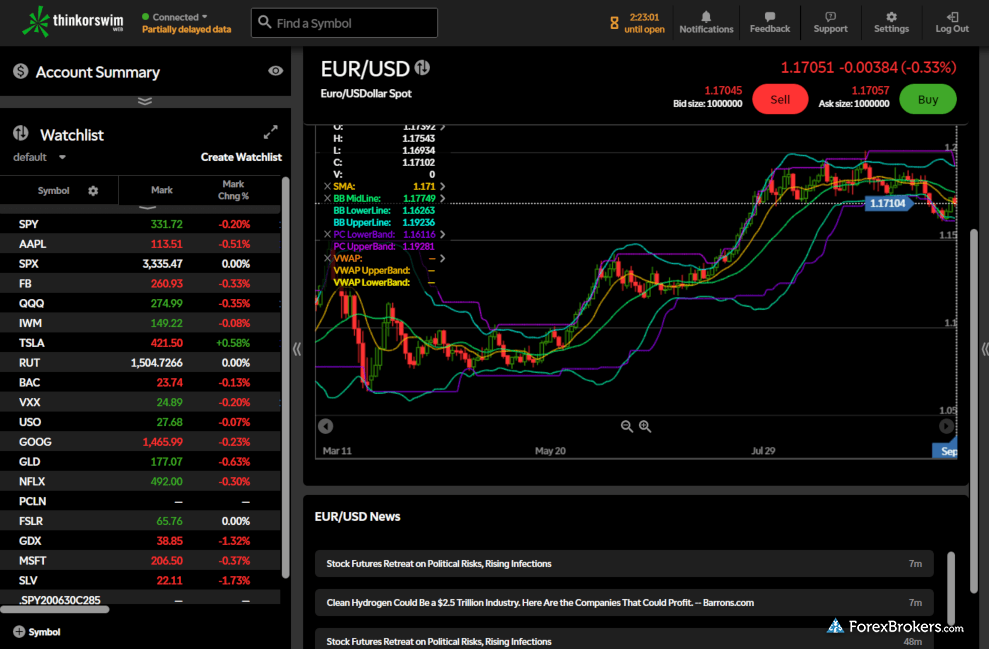Click the QQQ watchlist row
The image size is (989, 649).
pyautogui.click(x=141, y=303)
